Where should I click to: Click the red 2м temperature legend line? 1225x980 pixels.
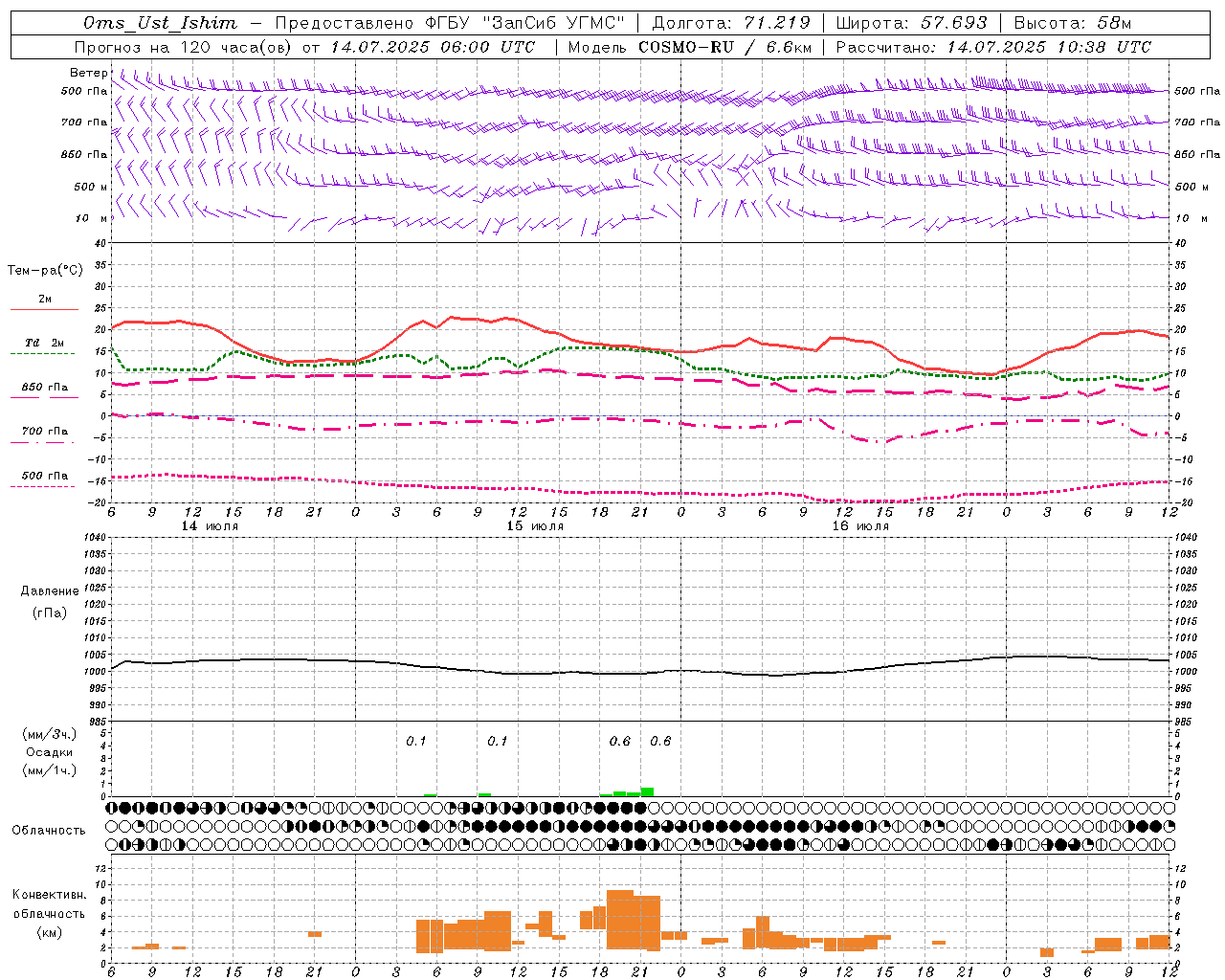click(44, 310)
